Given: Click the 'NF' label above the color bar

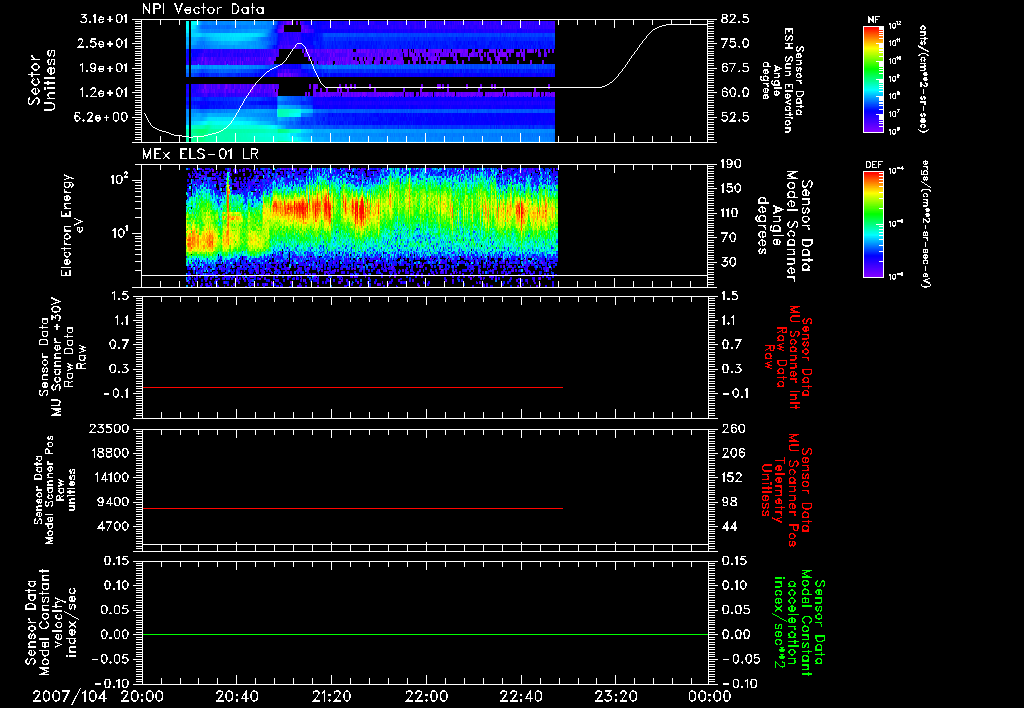Looking at the screenshot, I should coord(873,20).
